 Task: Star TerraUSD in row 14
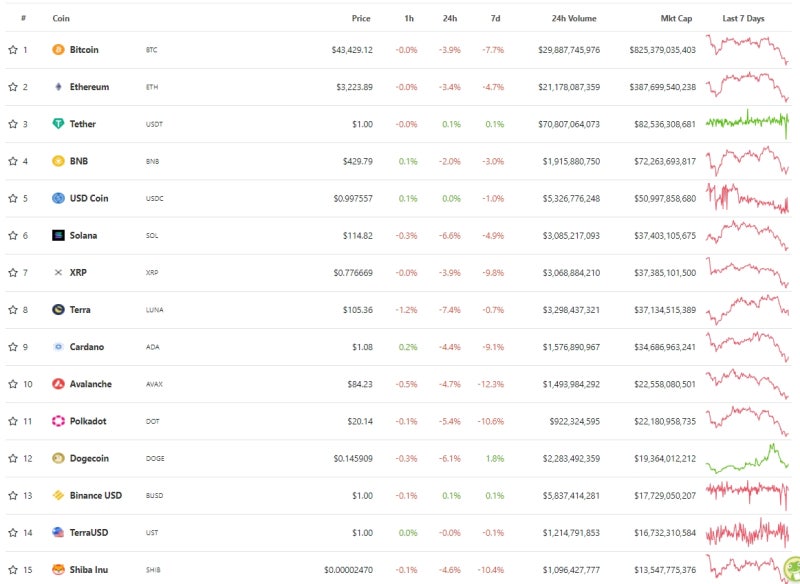point(13,532)
